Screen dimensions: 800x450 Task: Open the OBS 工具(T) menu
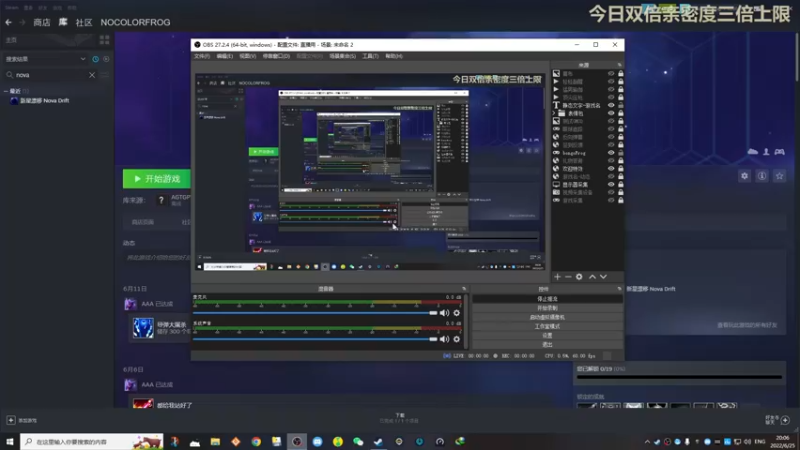click(x=370, y=56)
